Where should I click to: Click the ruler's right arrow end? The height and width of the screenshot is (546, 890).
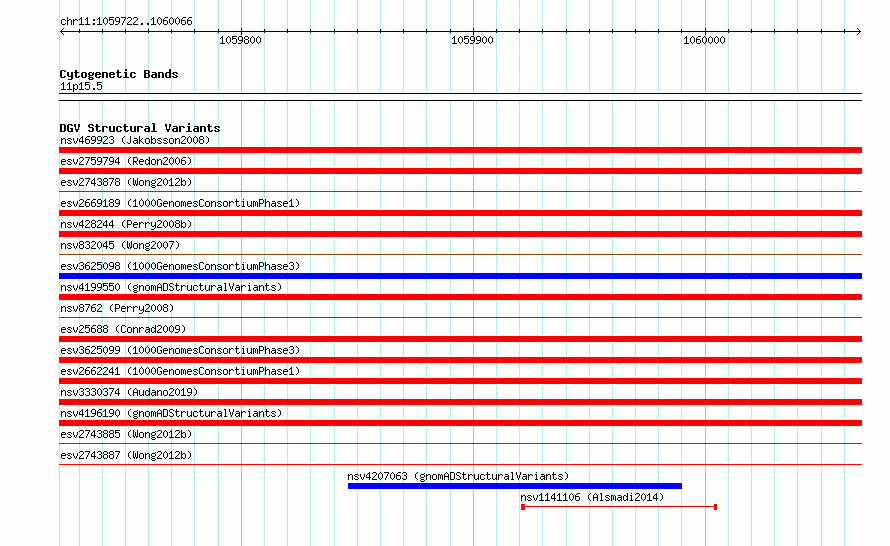click(x=858, y=32)
